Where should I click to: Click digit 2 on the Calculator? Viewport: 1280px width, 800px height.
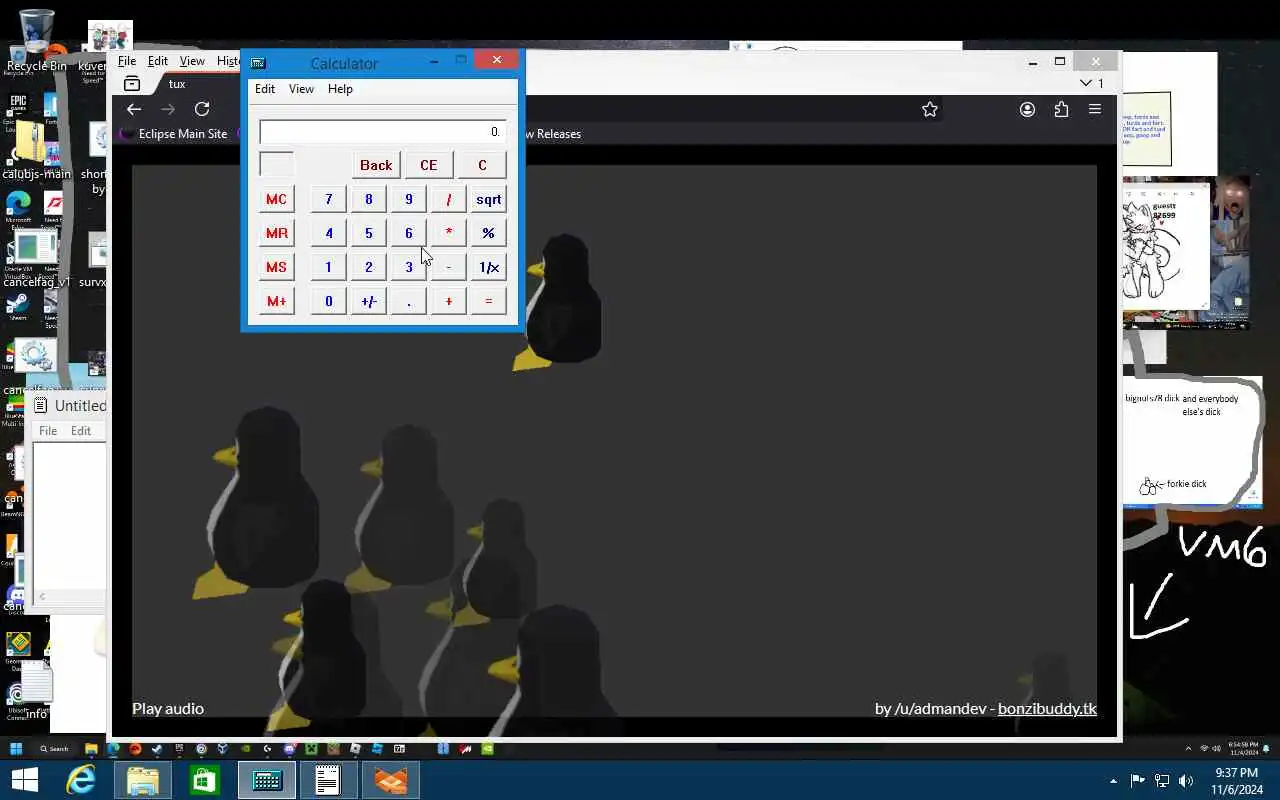pyautogui.click(x=368, y=267)
